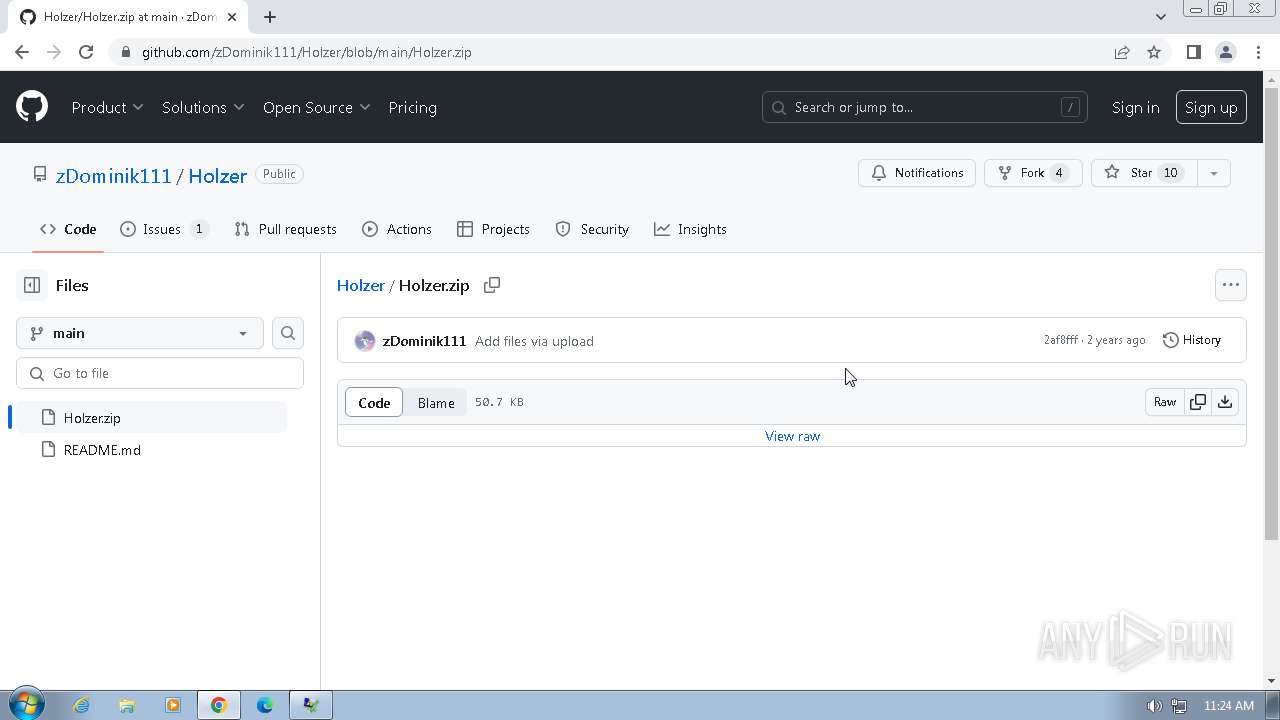Image resolution: width=1280 pixels, height=720 pixels.
Task: Click the View raw link
Action: tap(792, 436)
